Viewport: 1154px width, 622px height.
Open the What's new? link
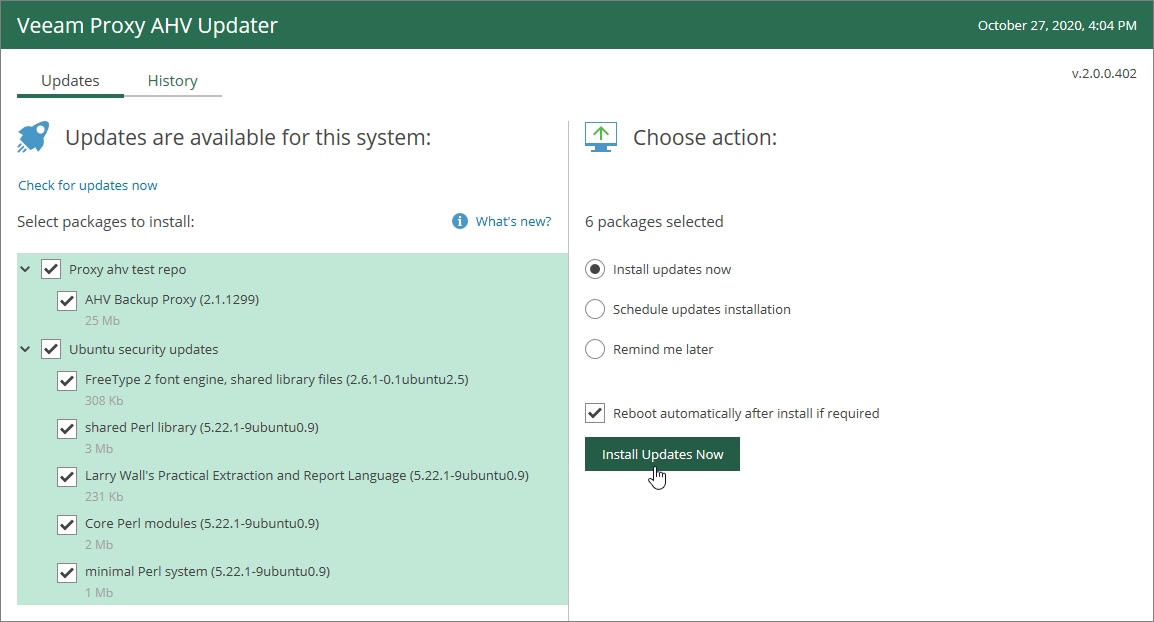pos(513,221)
